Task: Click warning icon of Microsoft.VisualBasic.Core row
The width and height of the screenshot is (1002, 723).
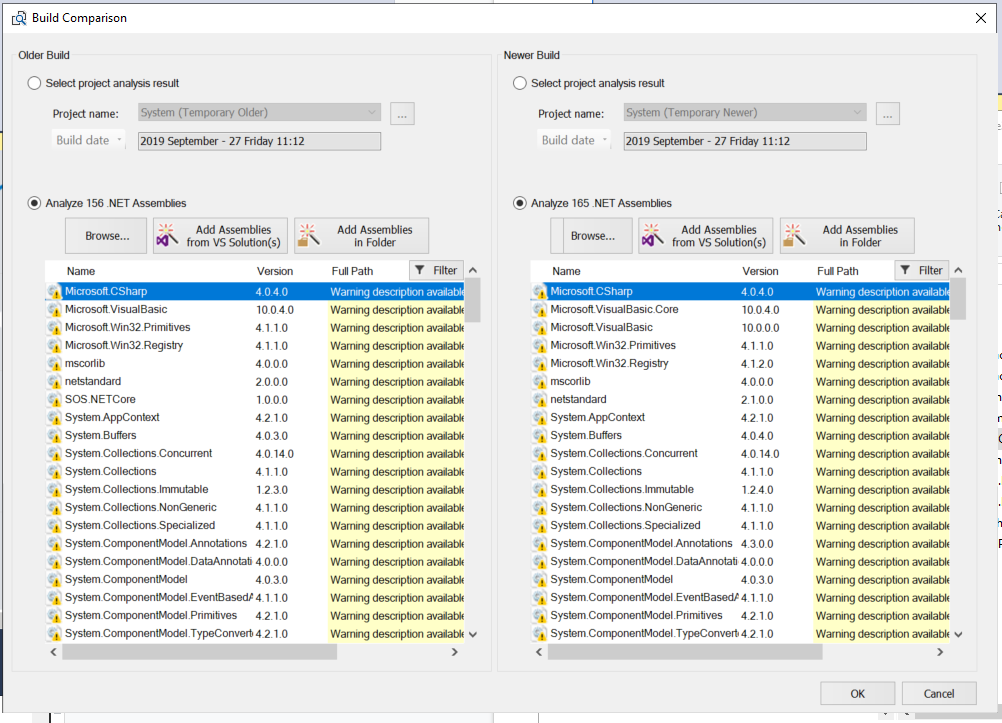Action: (x=540, y=310)
